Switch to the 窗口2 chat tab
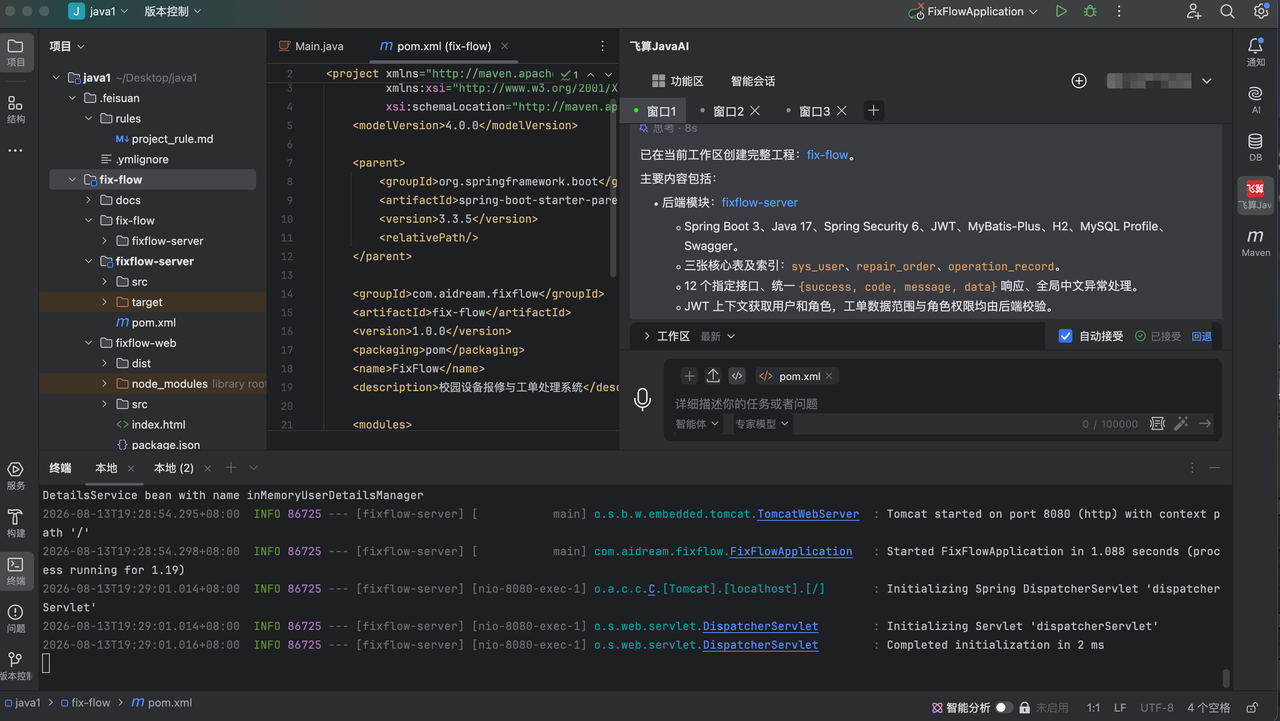Image resolution: width=1280 pixels, height=721 pixels. (728, 111)
